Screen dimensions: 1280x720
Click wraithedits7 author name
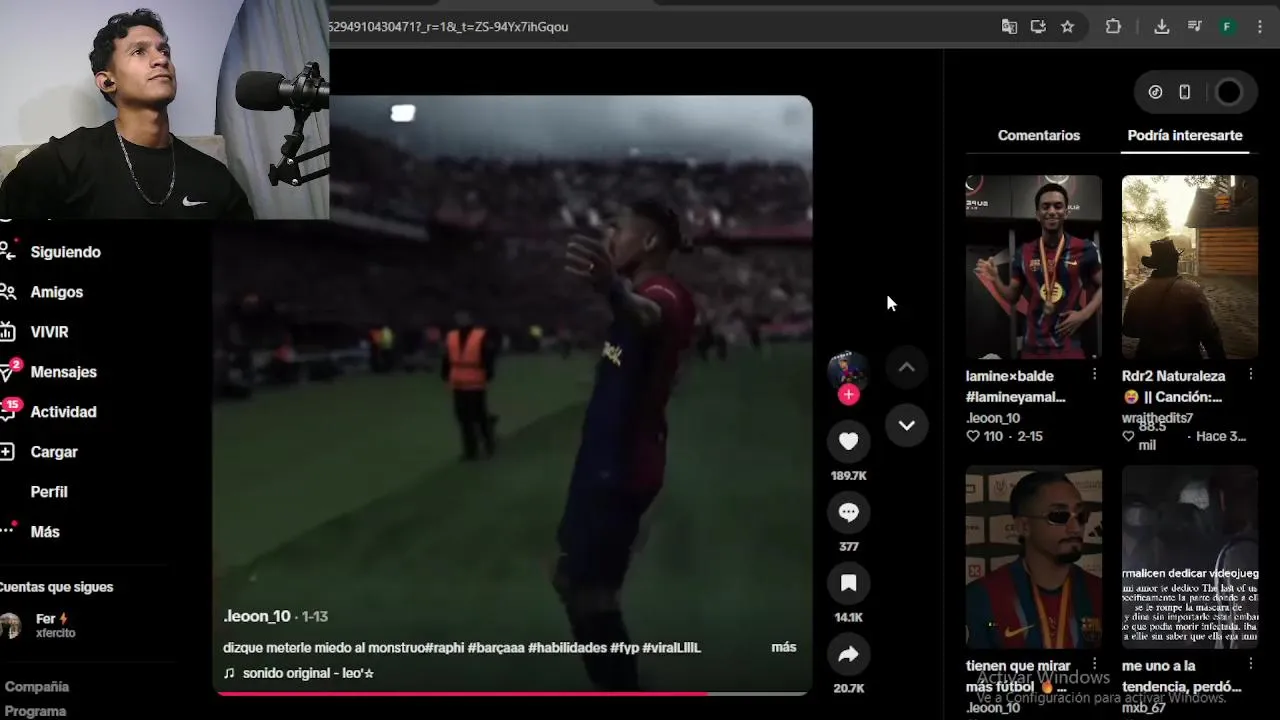(x=1157, y=418)
